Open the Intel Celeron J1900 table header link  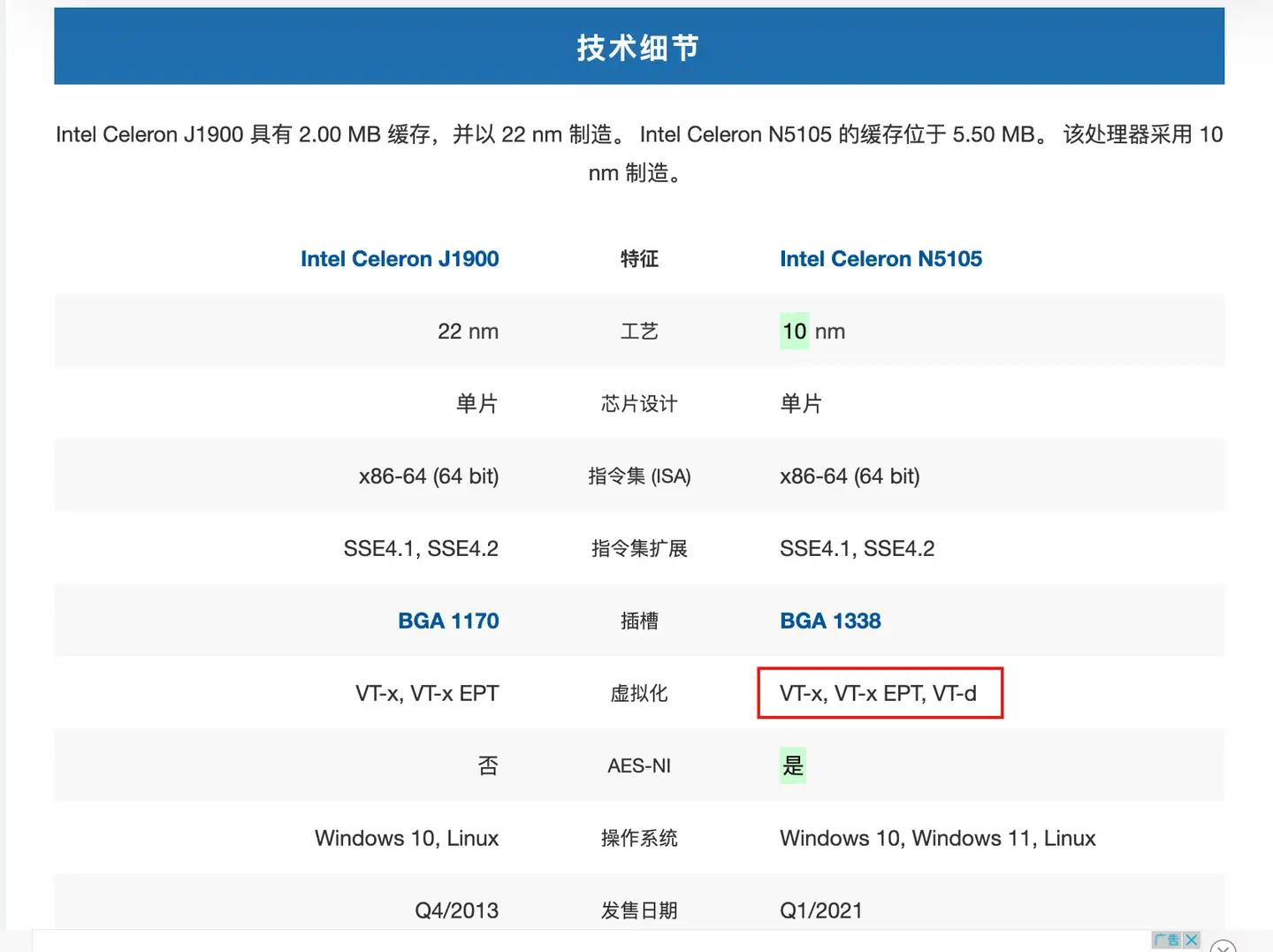pos(400,259)
